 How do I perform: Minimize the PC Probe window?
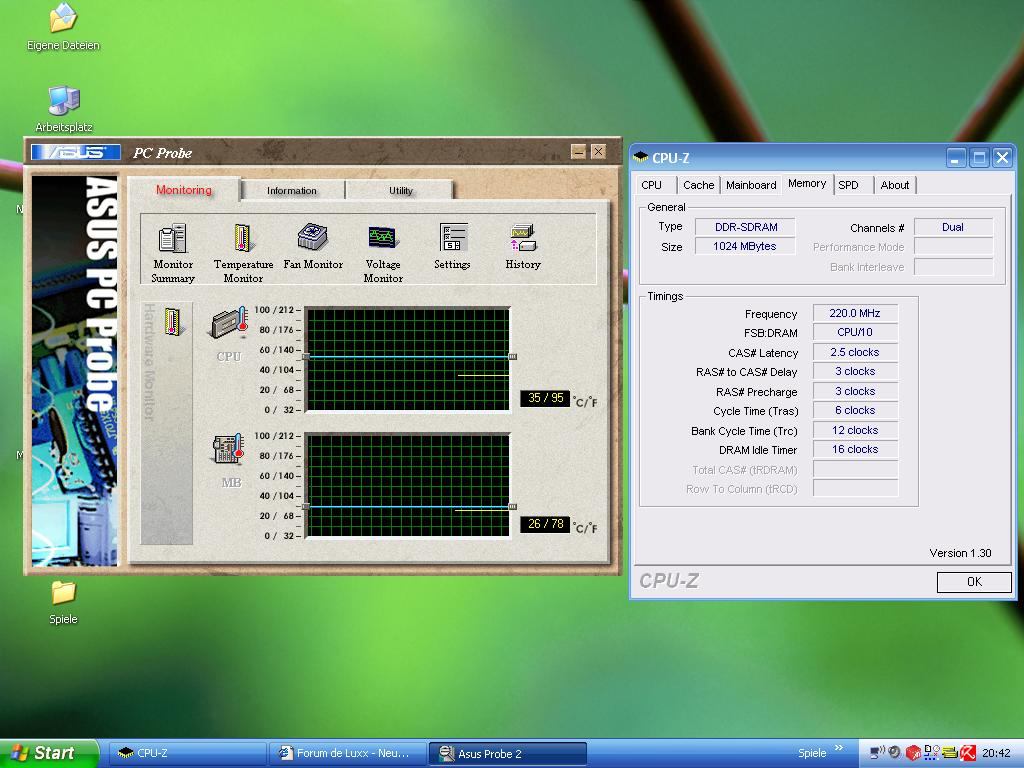click(x=578, y=152)
